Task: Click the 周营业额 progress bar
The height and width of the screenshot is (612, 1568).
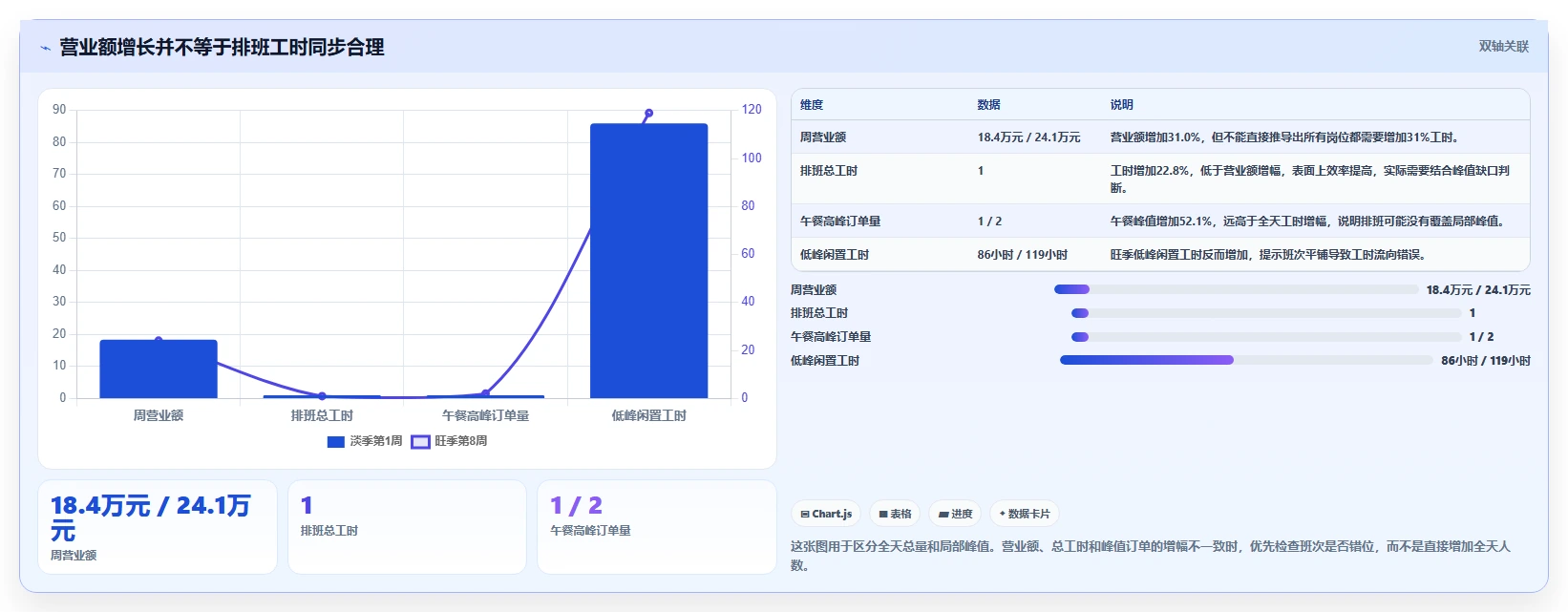Action: tap(1237, 289)
